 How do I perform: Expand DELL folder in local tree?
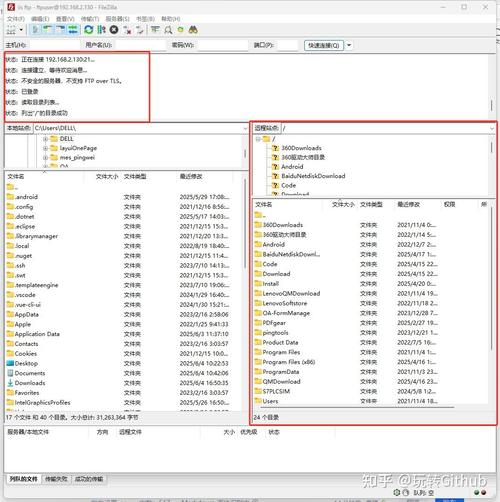click(46, 139)
